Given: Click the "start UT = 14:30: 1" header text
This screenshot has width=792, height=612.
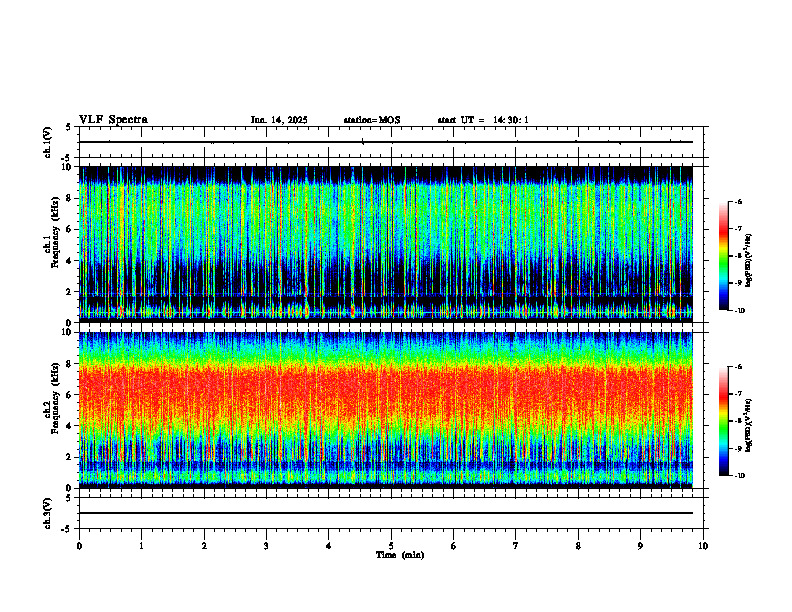Looking at the screenshot, I should pos(483,120).
